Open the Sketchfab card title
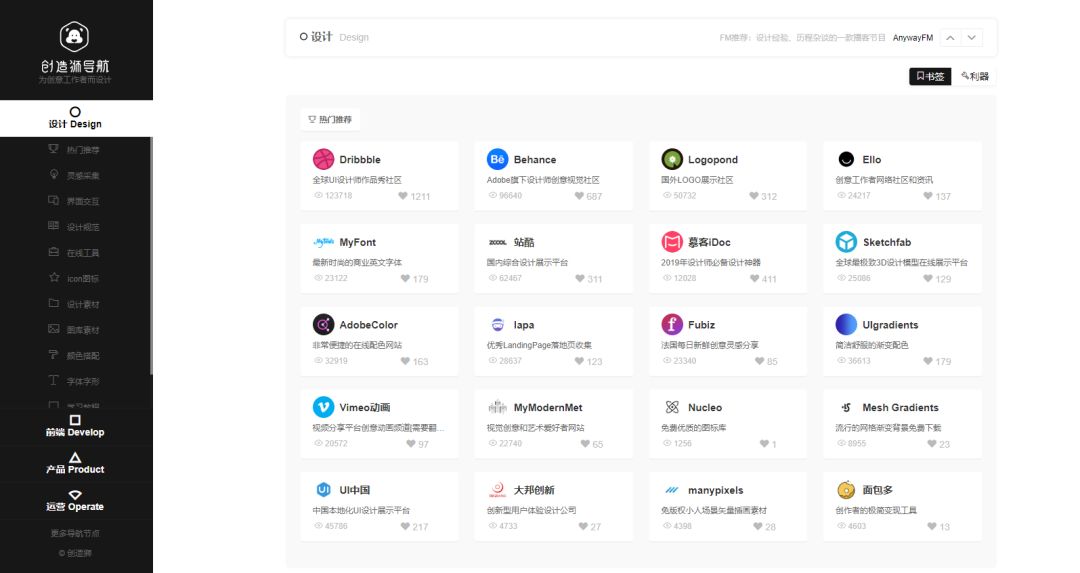Image resolution: width=1080 pixels, height=573 pixels. coord(886,242)
